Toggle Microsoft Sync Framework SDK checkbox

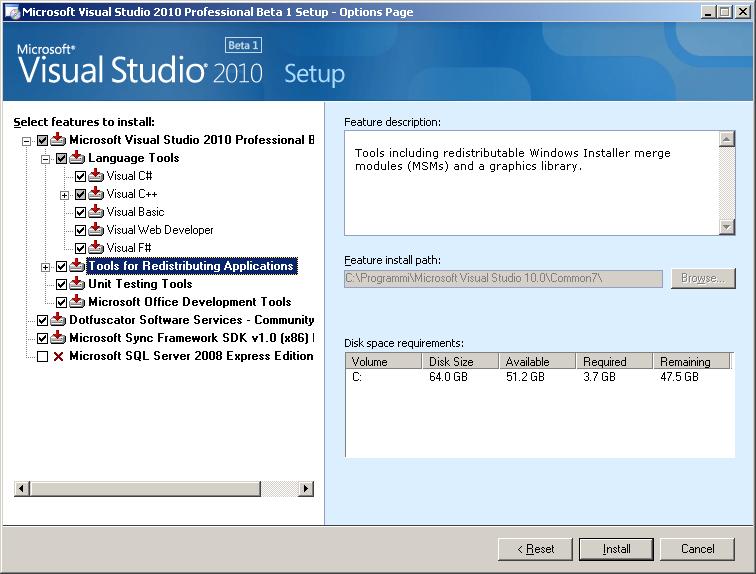42,338
